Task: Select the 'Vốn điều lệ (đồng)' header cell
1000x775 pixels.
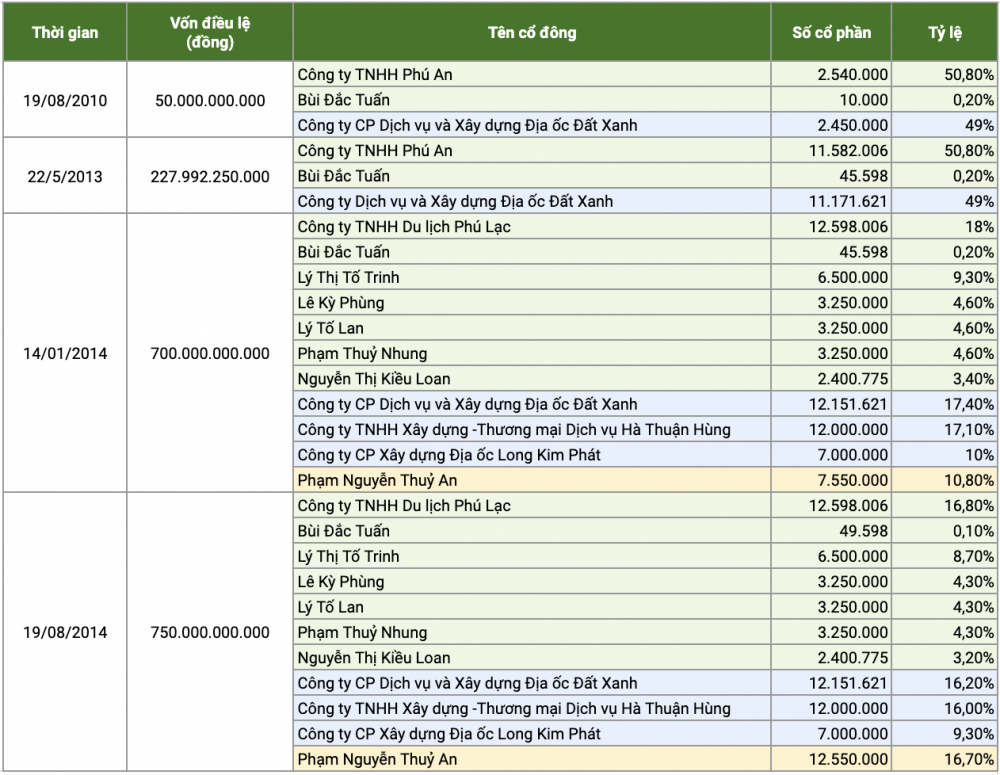Action: point(210,33)
